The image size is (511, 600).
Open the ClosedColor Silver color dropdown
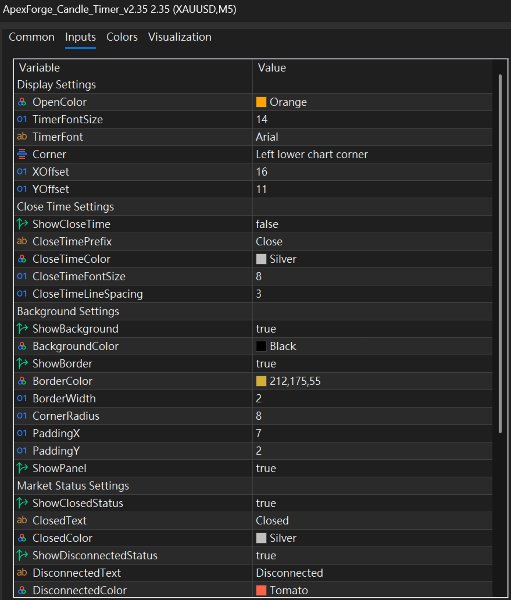pyautogui.click(x=372, y=538)
